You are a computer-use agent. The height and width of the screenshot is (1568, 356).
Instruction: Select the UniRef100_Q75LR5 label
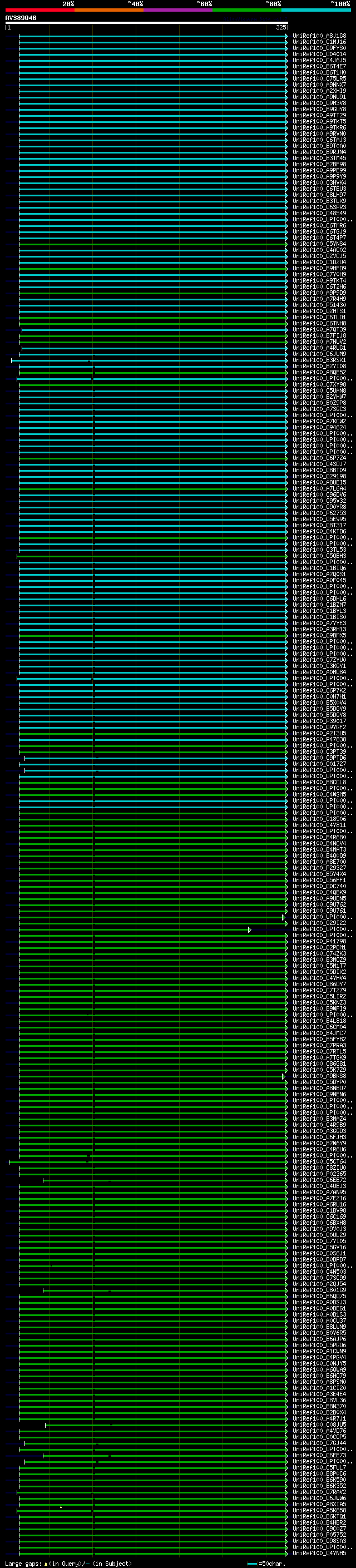(x=319, y=78)
